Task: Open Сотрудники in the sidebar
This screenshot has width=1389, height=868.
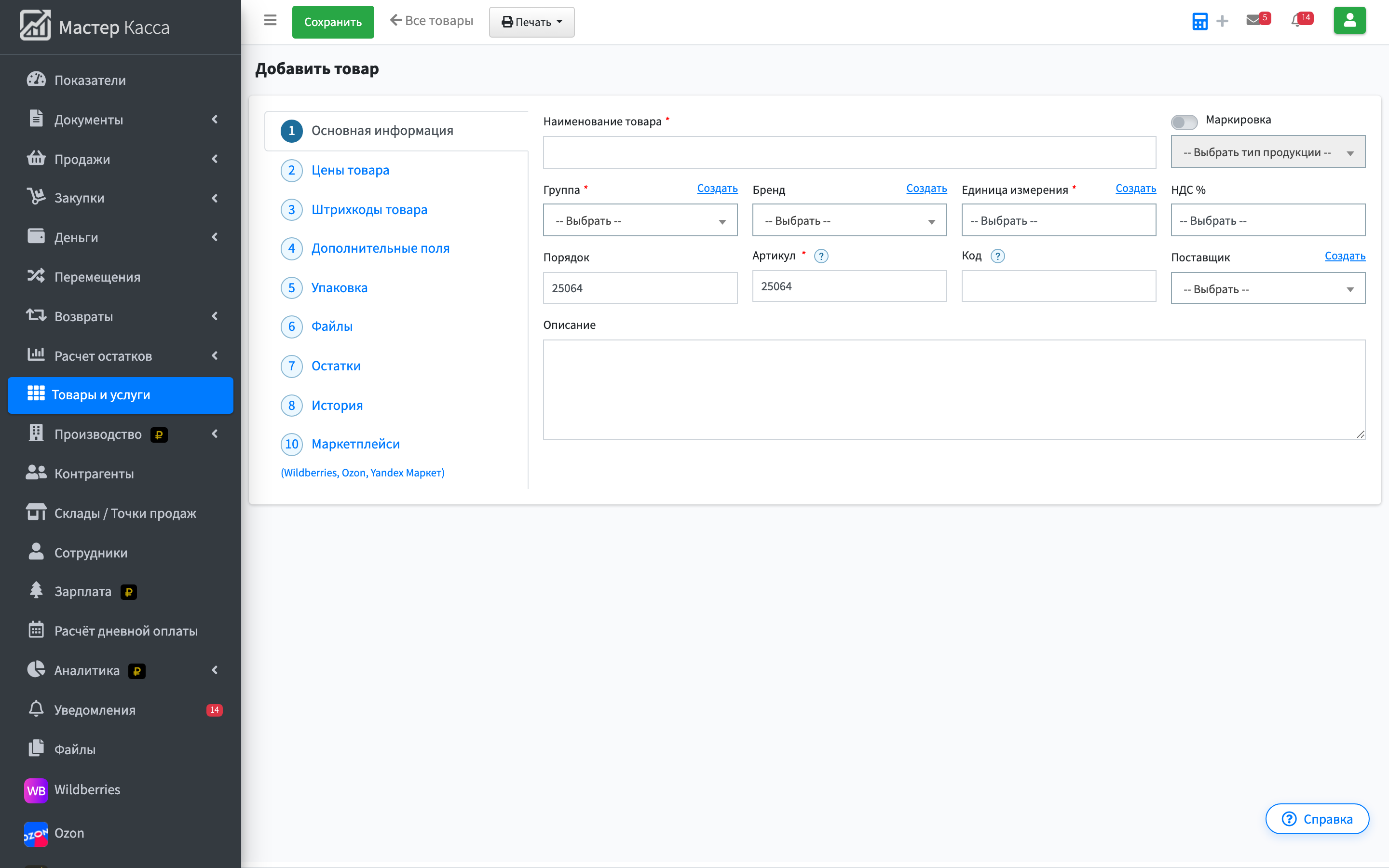Action: click(121, 552)
